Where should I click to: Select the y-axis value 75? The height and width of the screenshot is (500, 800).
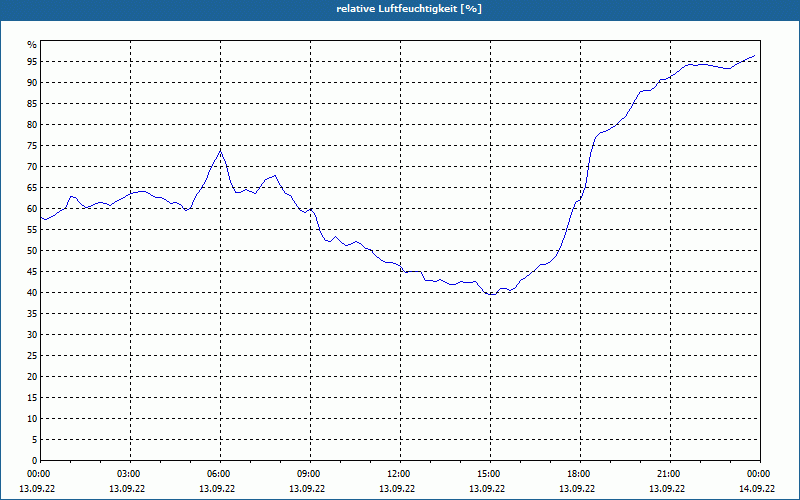(32, 146)
